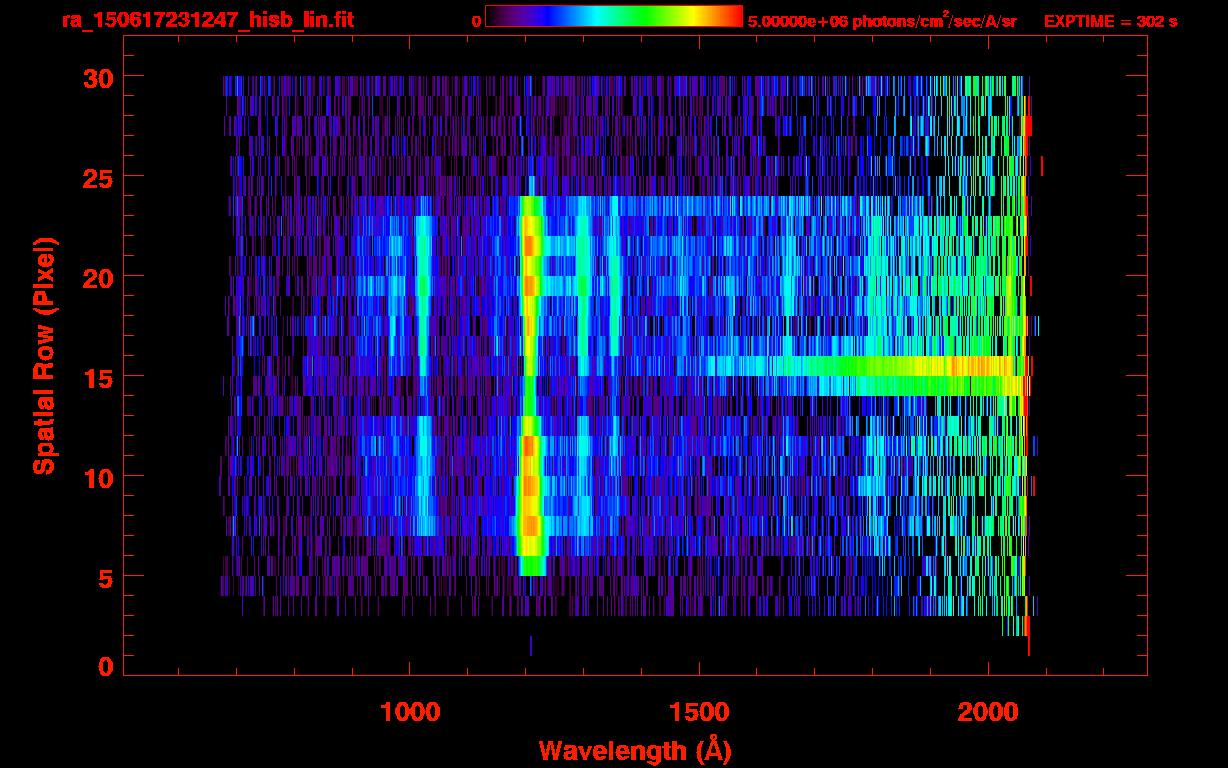Screen dimensions: 1228x768
Task: Click the 5.00000e+06 photons color bar label
Action: (x=881, y=21)
